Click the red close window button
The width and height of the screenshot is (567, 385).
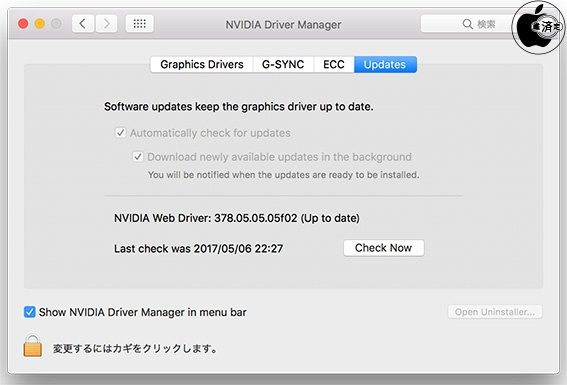pos(23,24)
